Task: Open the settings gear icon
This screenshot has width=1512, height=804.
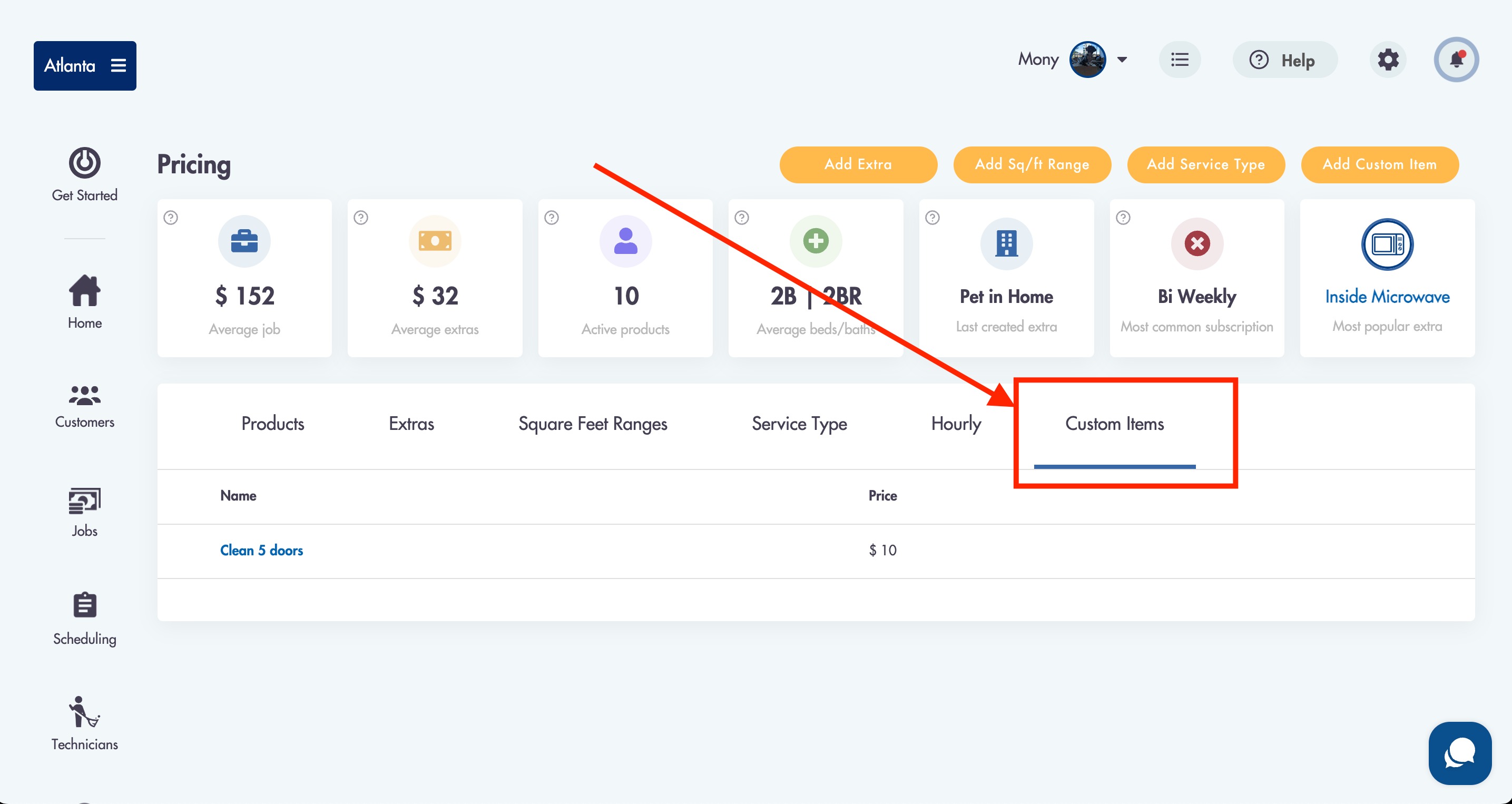Action: tap(1388, 60)
